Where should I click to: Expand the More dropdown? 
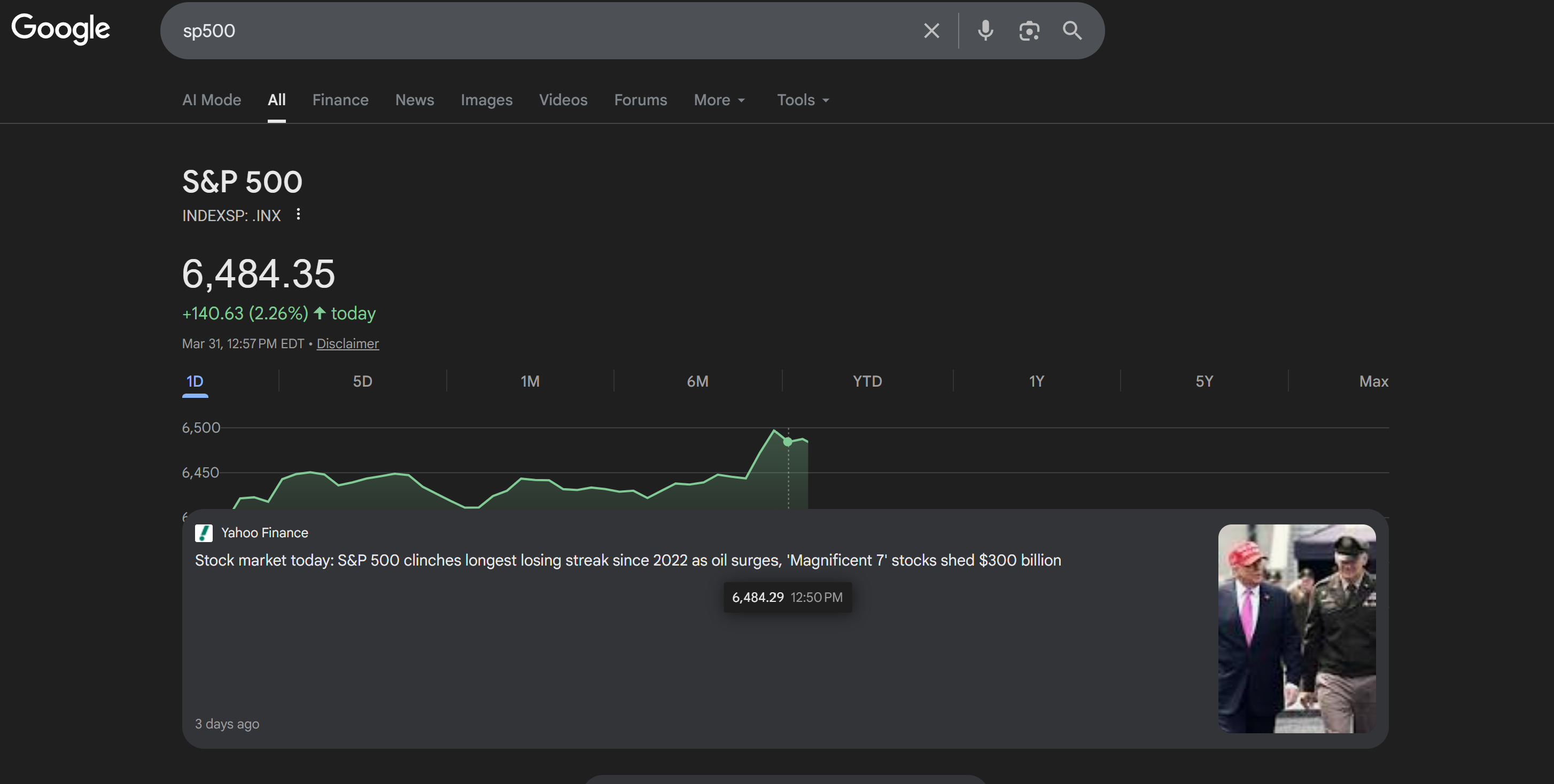[x=719, y=100]
